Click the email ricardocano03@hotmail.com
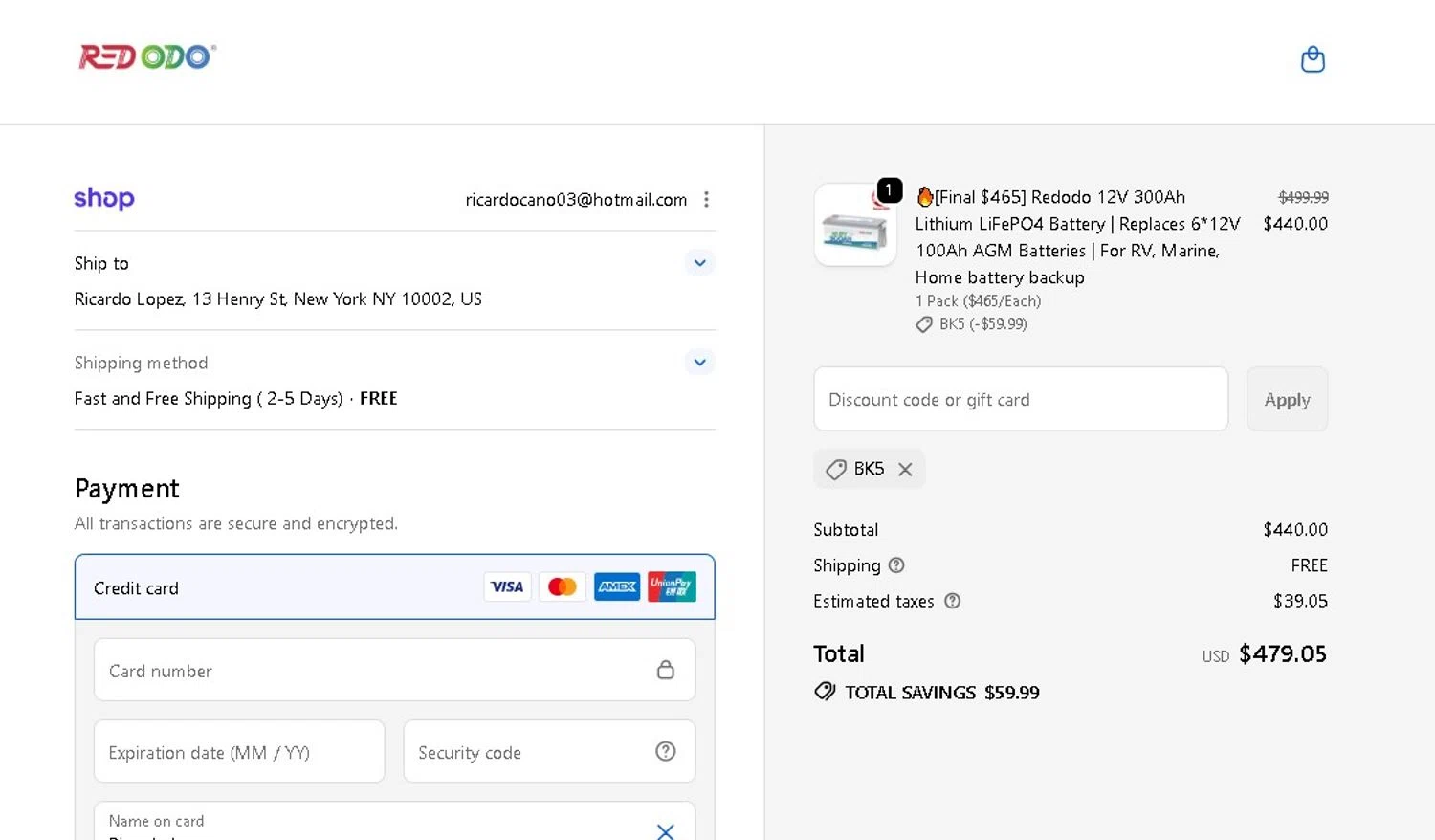The image size is (1435, 840). 576,199
